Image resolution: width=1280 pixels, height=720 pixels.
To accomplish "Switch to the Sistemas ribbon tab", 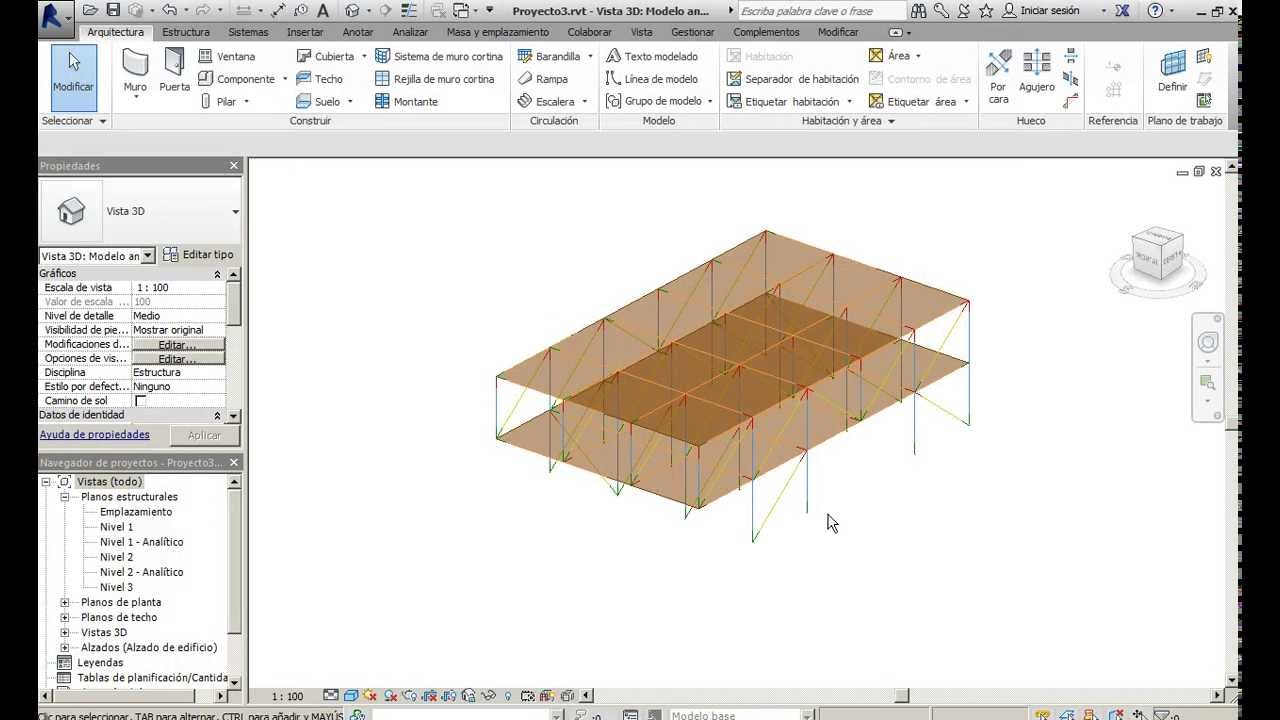I will pyautogui.click(x=248, y=32).
